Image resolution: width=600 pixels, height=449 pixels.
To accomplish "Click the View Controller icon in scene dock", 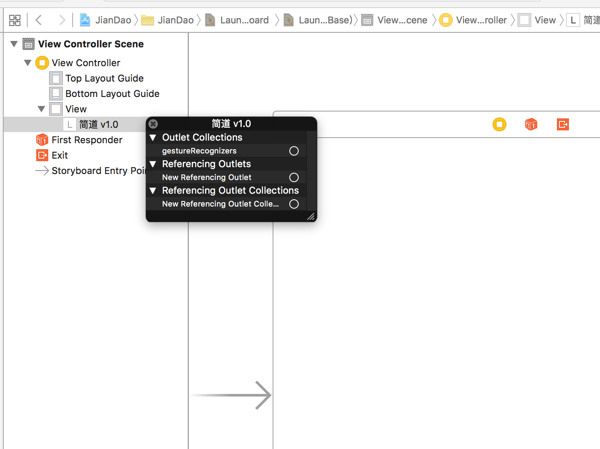I will (x=499, y=124).
